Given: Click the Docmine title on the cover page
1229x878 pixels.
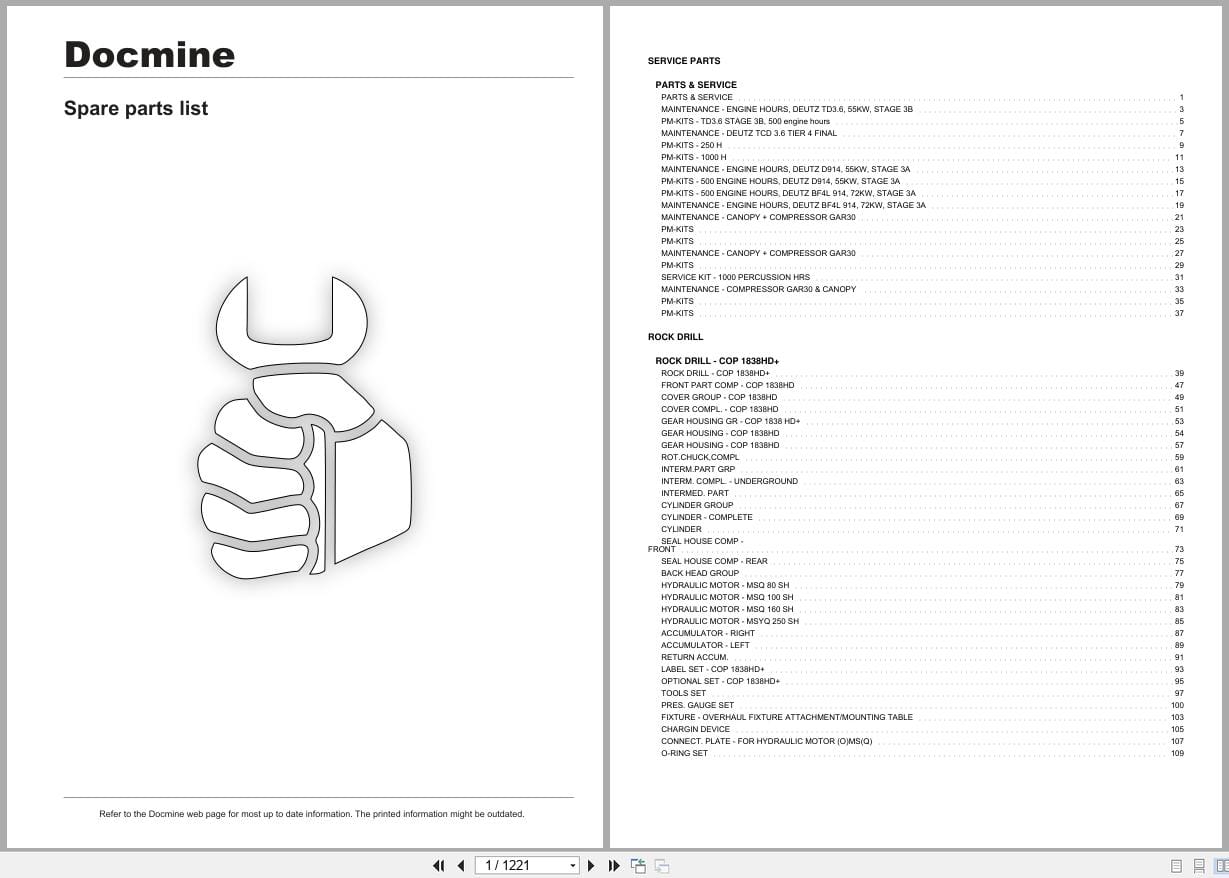Looking at the screenshot, I should [149, 54].
